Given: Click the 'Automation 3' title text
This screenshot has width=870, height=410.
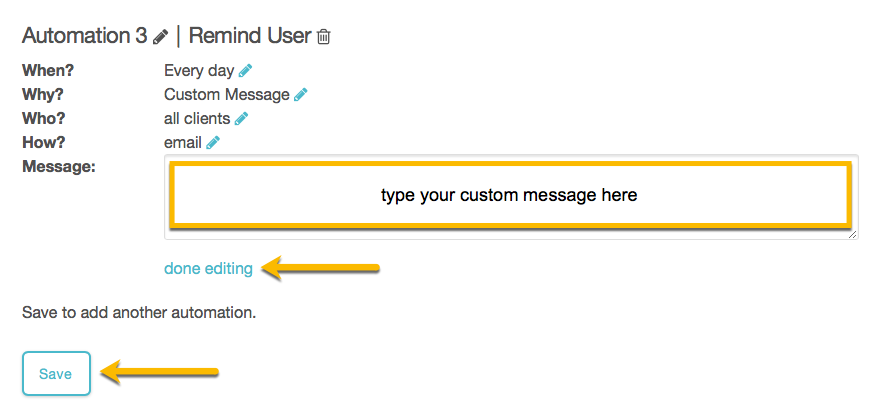Looking at the screenshot, I should (84, 36).
